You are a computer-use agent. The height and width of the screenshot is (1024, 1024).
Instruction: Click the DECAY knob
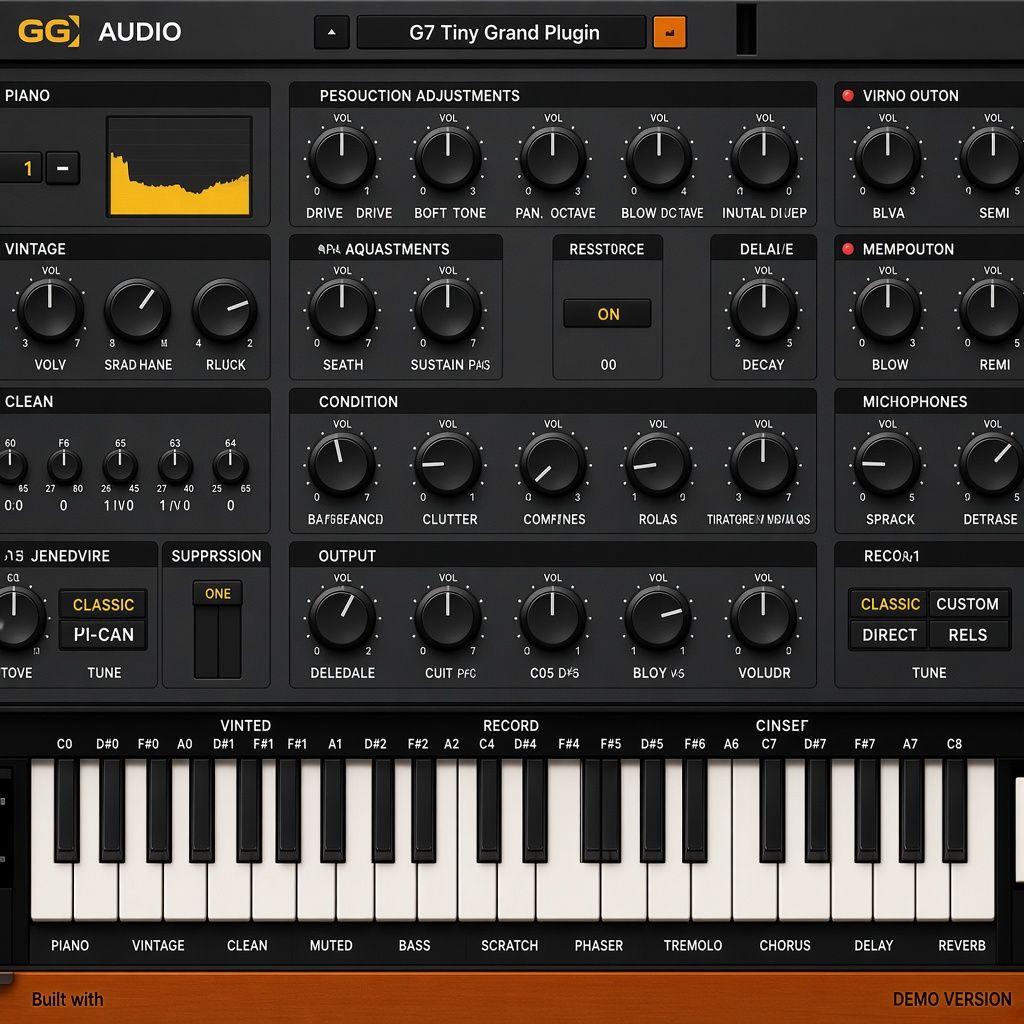(x=763, y=311)
